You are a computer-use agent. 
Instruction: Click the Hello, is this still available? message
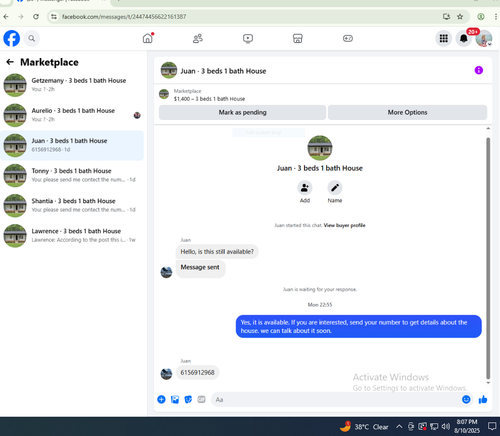tap(217, 251)
